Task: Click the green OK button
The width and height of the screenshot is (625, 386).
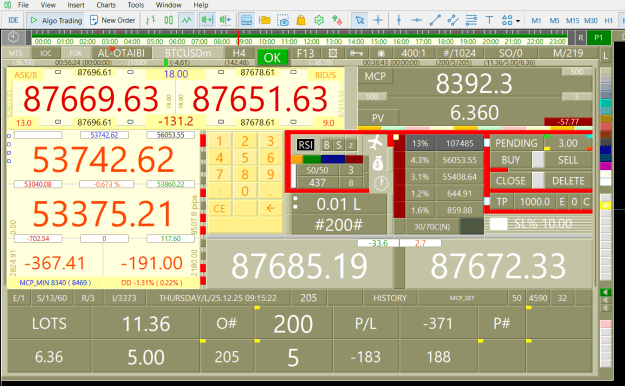Action: [x=272, y=57]
